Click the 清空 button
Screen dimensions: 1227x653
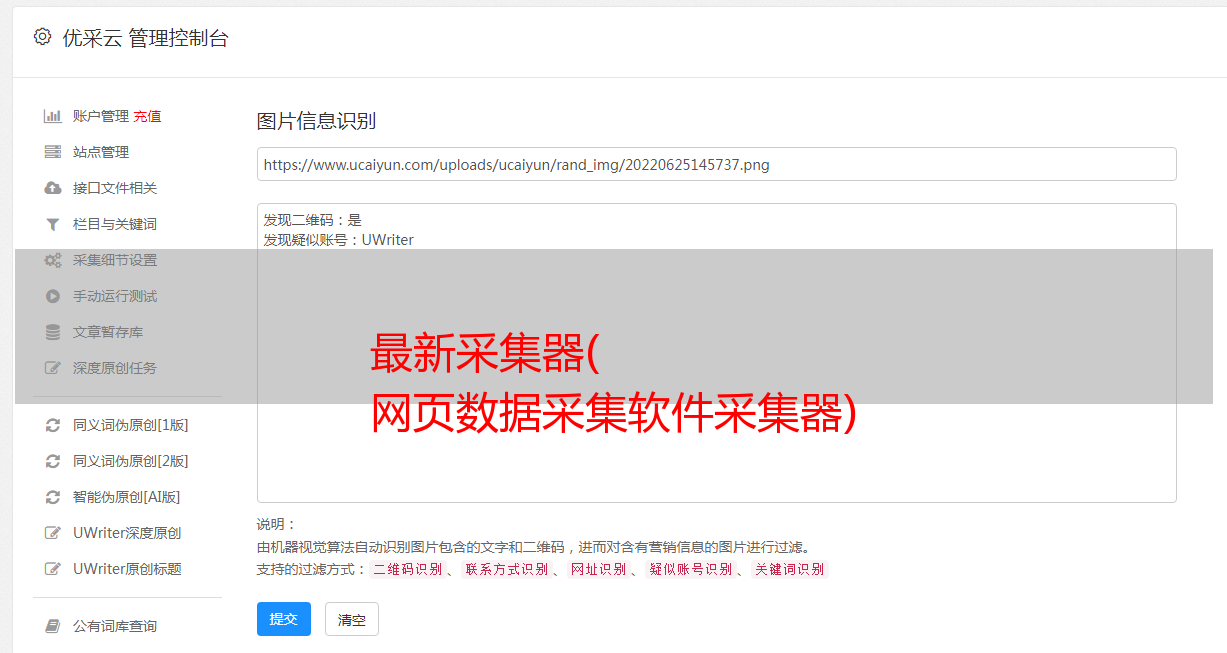(351, 619)
